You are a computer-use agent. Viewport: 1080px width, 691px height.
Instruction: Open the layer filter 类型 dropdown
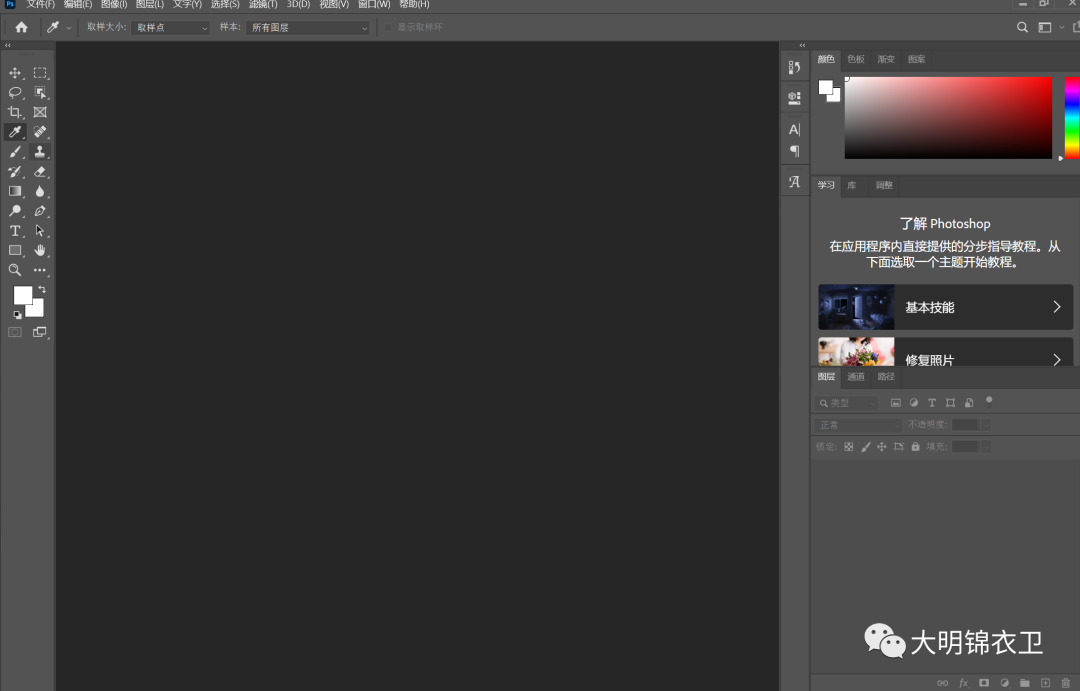(847, 403)
